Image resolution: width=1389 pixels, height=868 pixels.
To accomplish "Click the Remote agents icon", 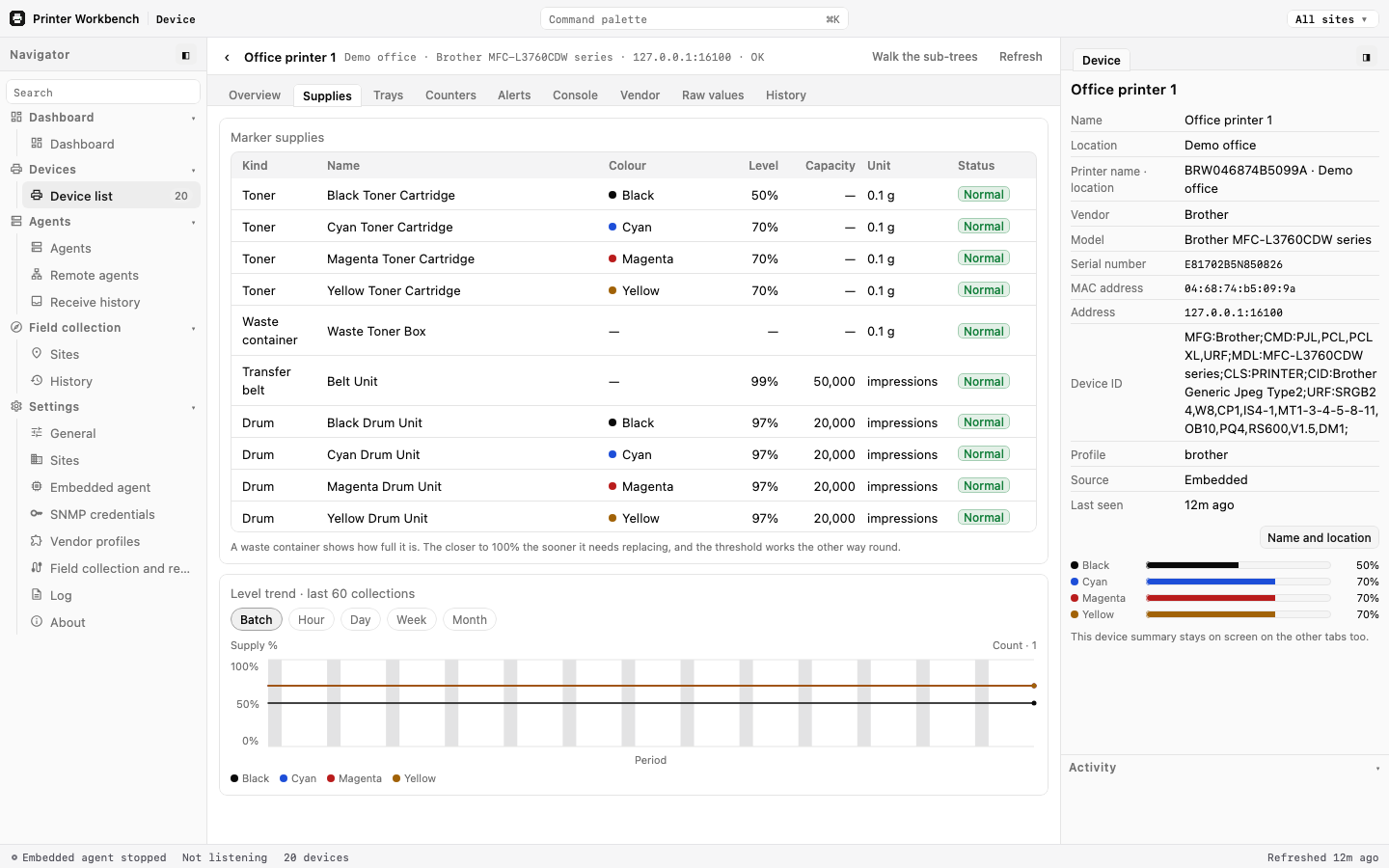I will [37, 275].
